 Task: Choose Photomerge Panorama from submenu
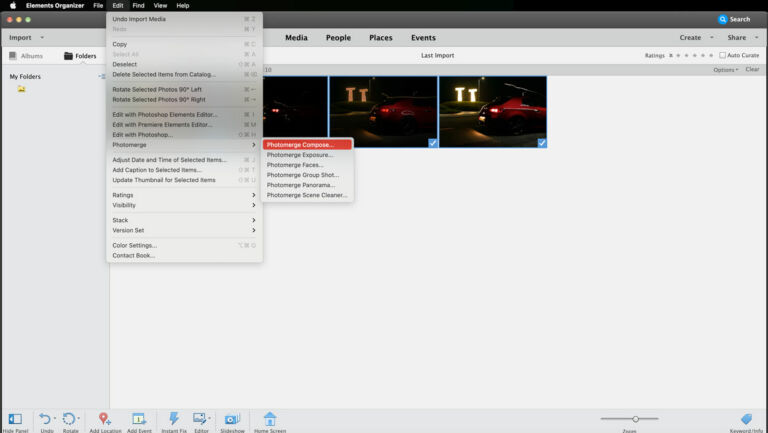[x=301, y=185]
